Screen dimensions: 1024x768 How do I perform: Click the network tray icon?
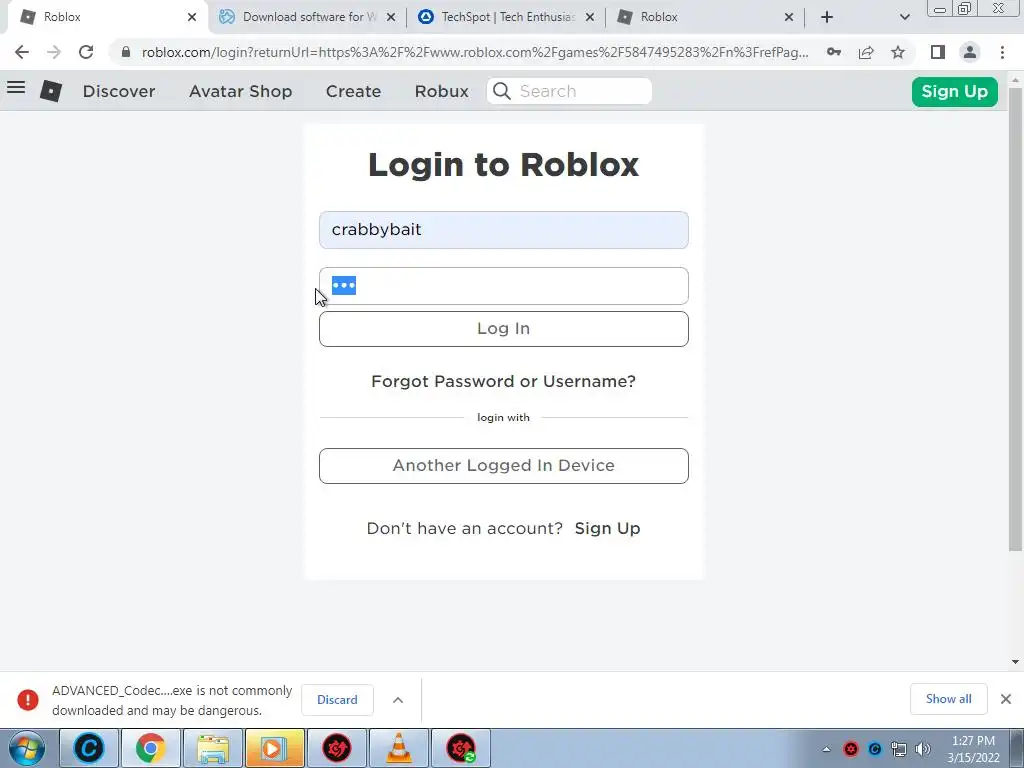point(899,749)
